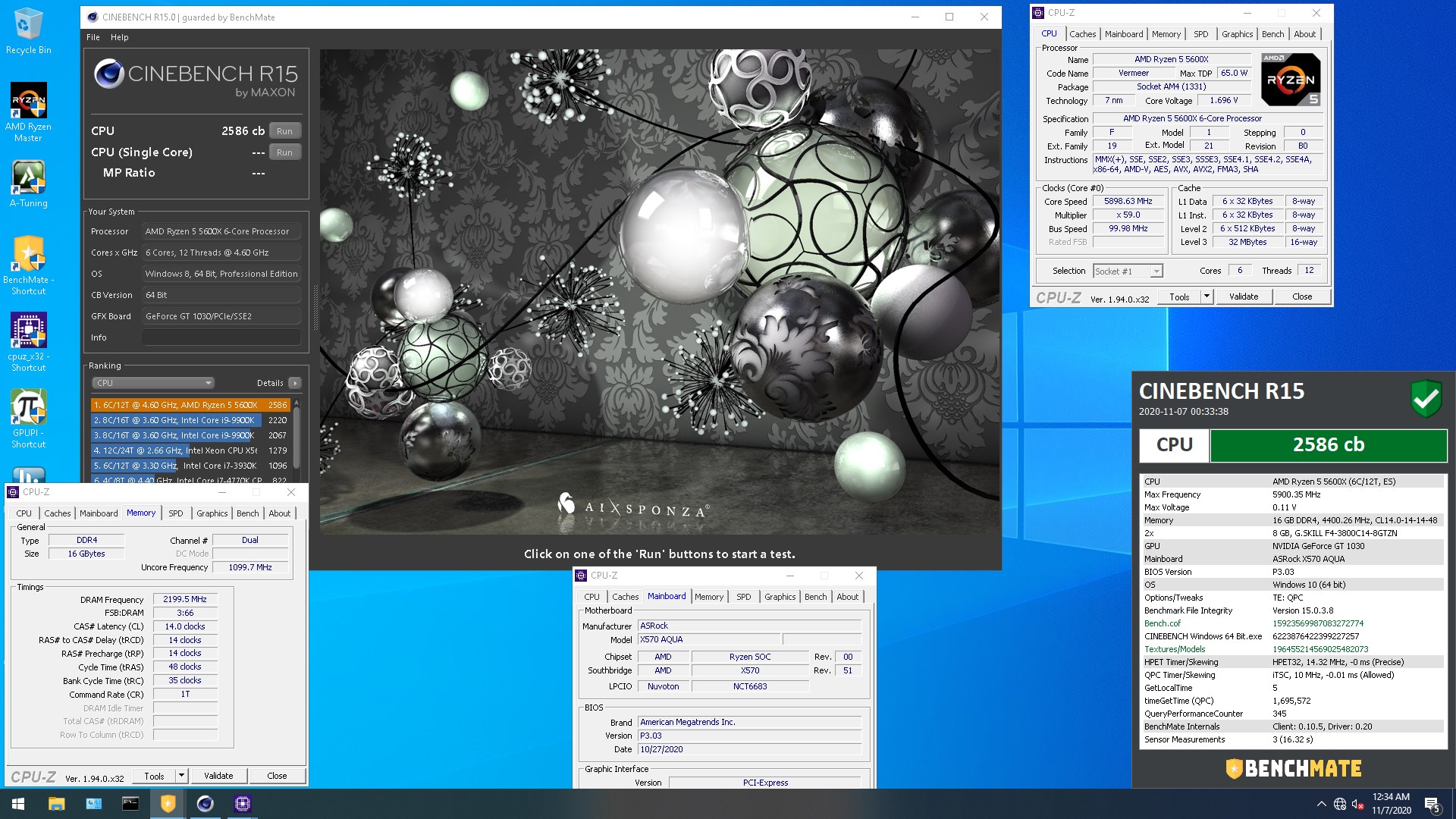1456x819 pixels.
Task: Expand the Tools dropdown arrow in CPU-Z memory window
Action: (x=181, y=776)
